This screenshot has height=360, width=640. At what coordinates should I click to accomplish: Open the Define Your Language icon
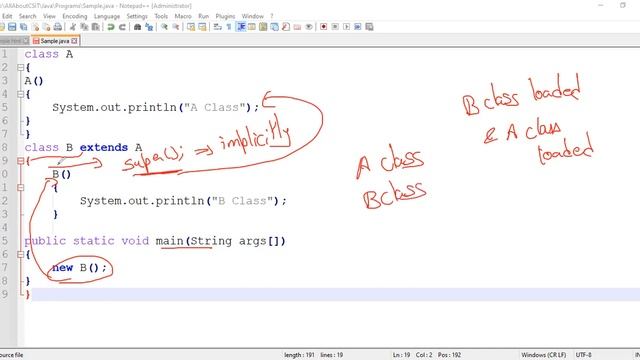click(252, 27)
